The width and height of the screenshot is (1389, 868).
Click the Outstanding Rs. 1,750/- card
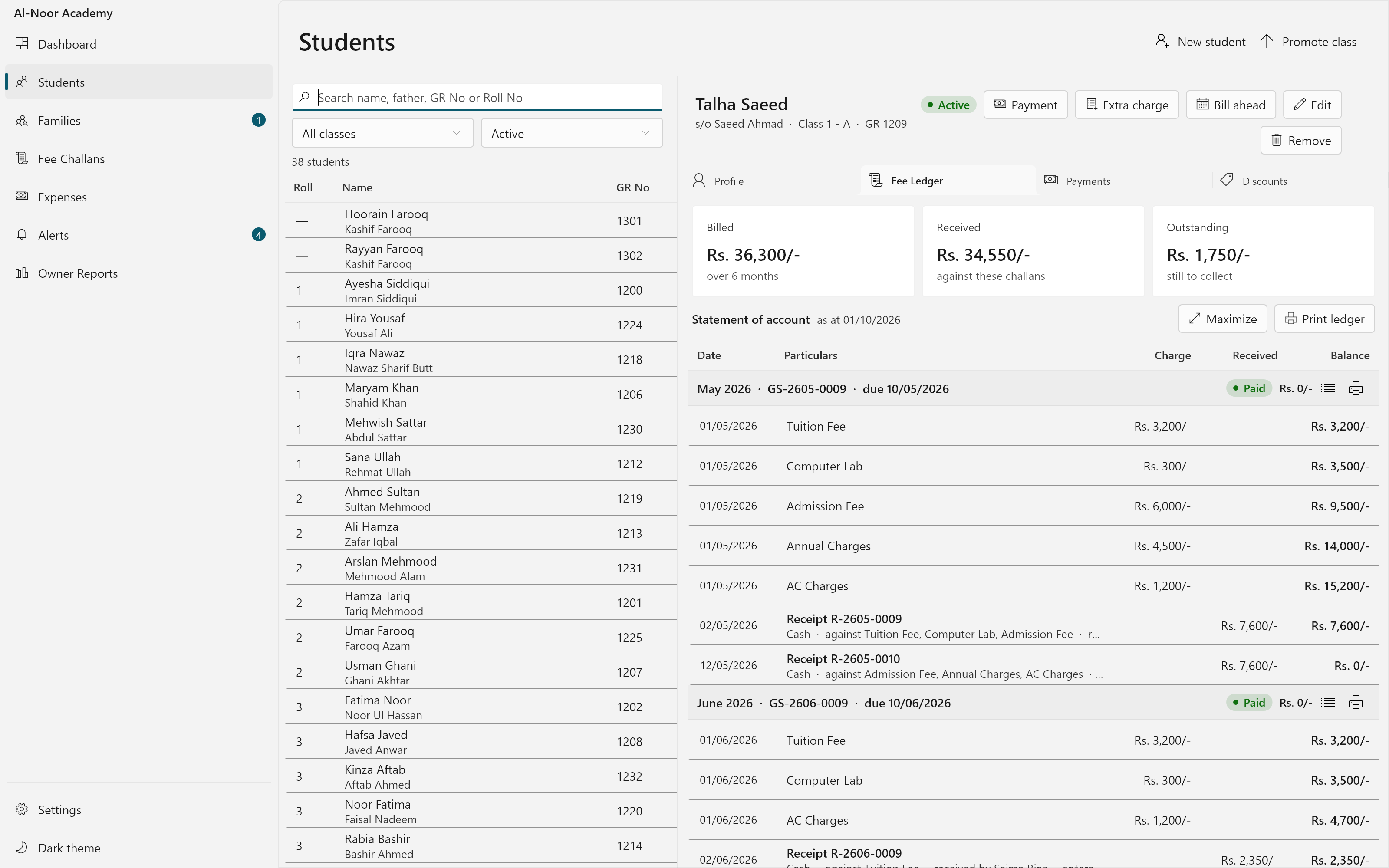(x=1263, y=251)
